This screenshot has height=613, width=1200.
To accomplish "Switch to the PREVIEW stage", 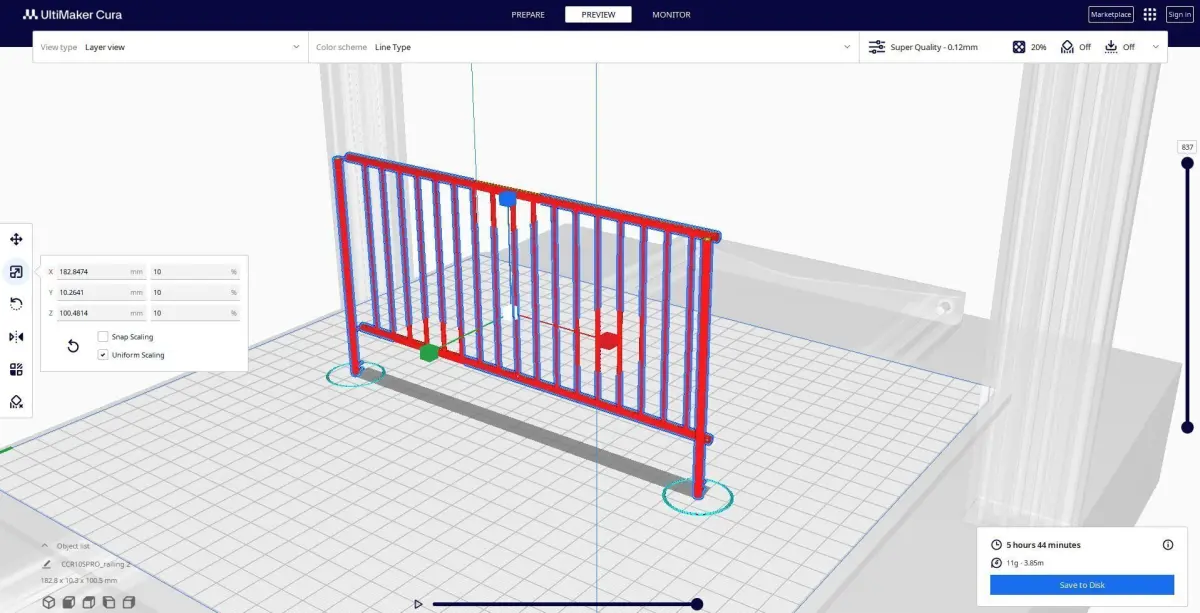I will pyautogui.click(x=598, y=15).
